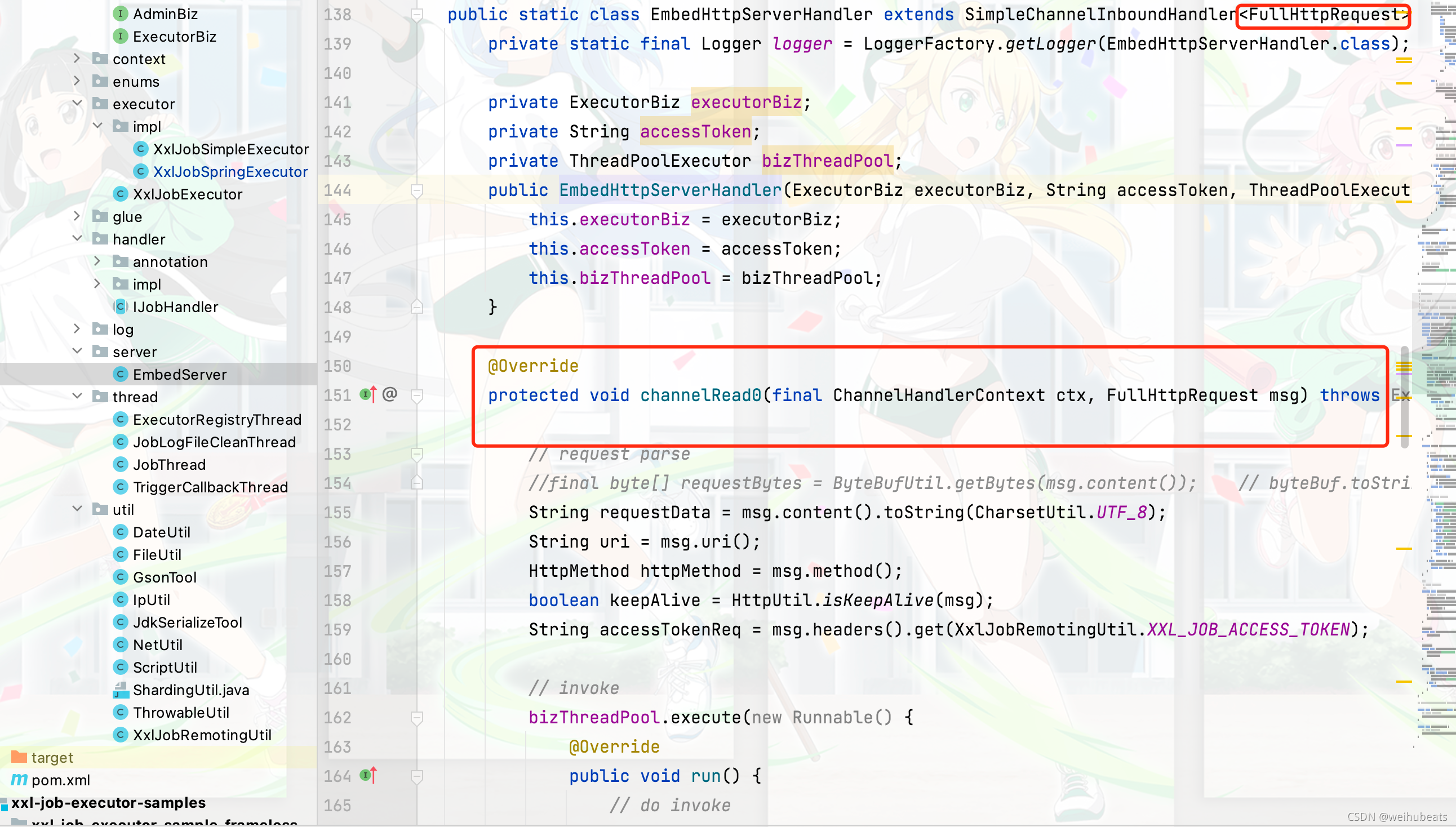This screenshot has height=827, width=1456.
Task: Click the channelRead0 method name
Action: click(x=700, y=395)
